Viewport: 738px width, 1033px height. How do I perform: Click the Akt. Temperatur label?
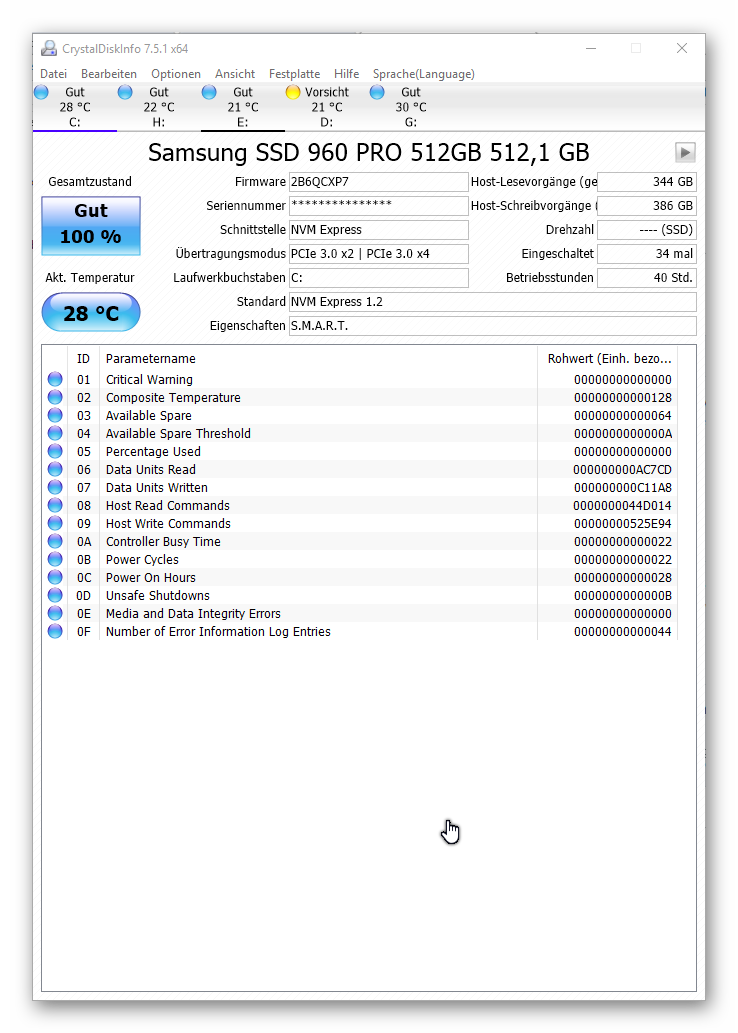pos(90,277)
